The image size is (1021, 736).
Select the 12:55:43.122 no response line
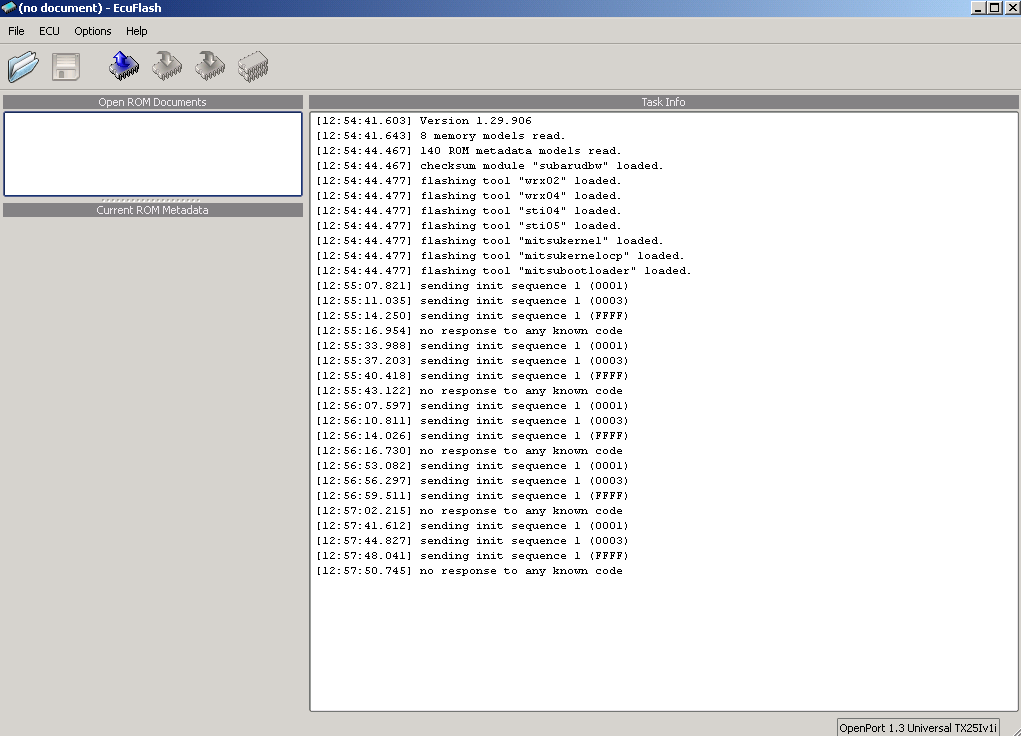click(x=469, y=390)
